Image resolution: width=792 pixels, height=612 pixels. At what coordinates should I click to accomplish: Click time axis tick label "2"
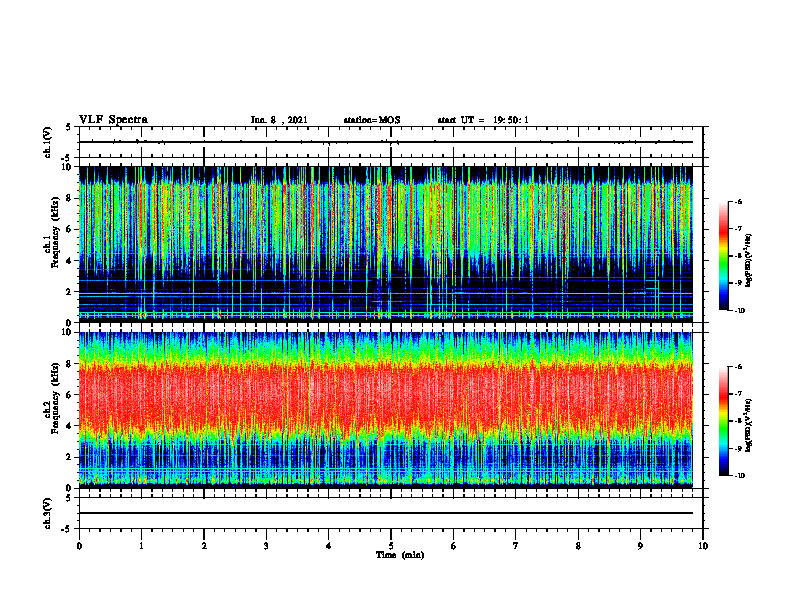coord(204,546)
